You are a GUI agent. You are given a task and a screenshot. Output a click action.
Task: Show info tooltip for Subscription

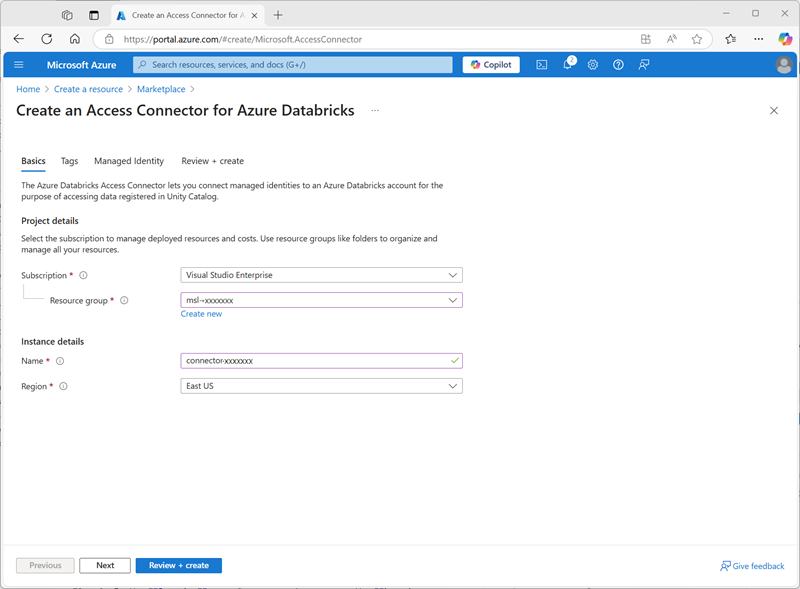click(83, 275)
